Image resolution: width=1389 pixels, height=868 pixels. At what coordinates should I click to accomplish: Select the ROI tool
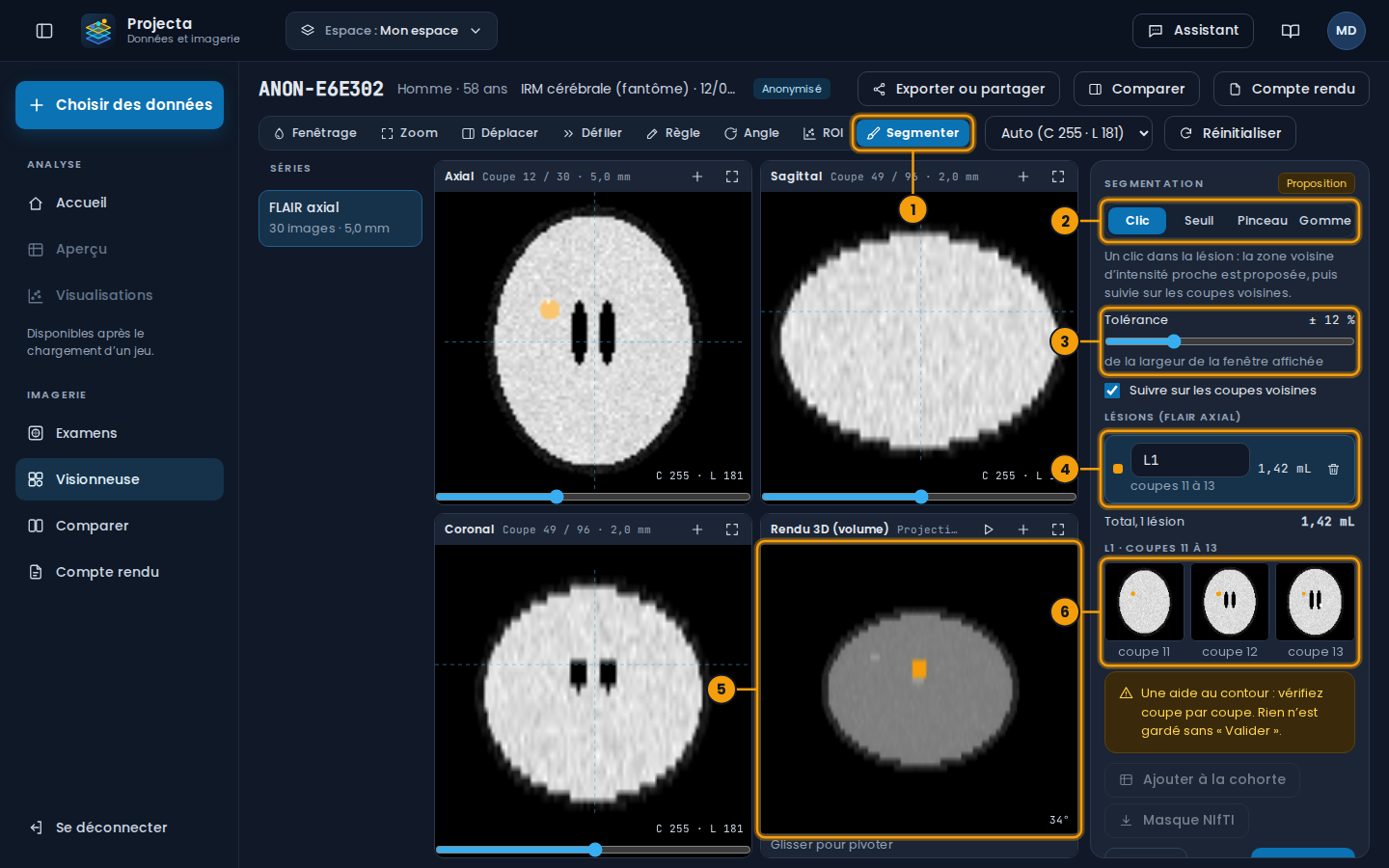click(823, 133)
